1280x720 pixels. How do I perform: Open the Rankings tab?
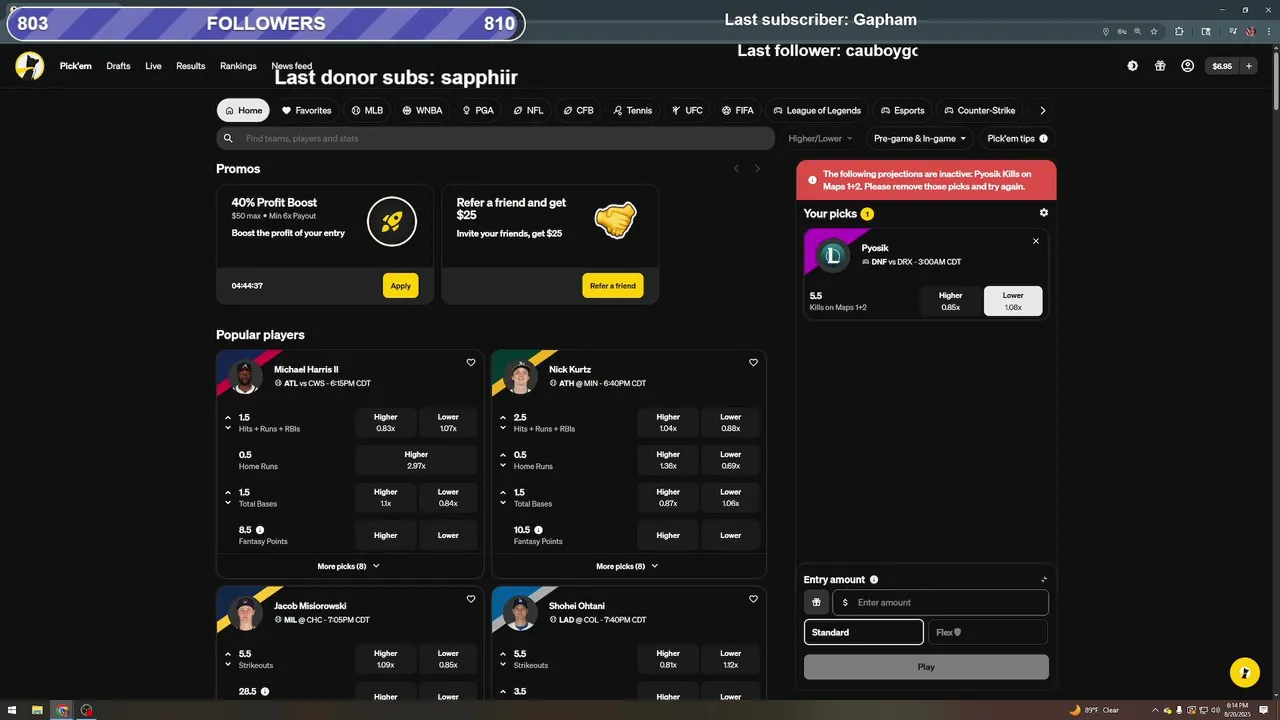pos(238,66)
